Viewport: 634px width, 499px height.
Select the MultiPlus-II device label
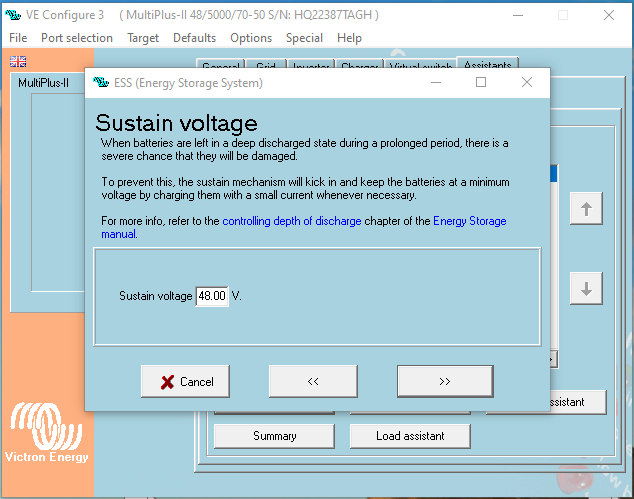pos(44,83)
